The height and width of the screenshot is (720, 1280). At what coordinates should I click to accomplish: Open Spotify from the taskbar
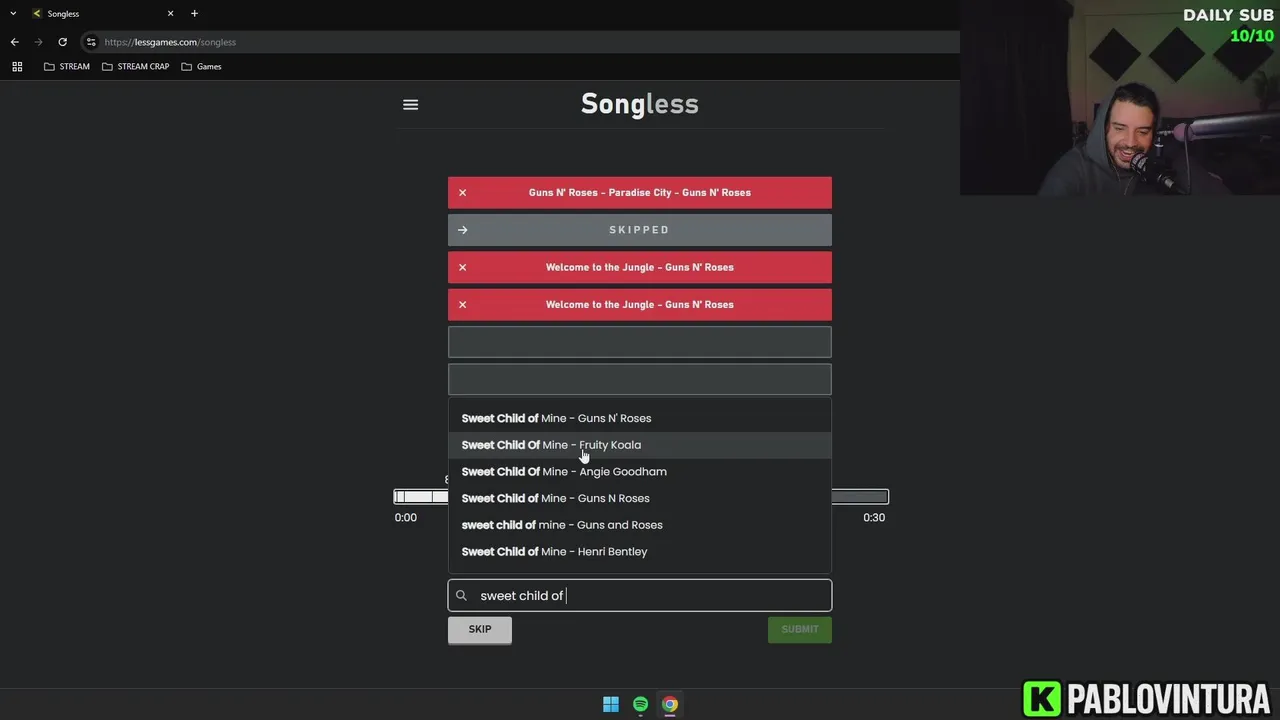(x=640, y=704)
